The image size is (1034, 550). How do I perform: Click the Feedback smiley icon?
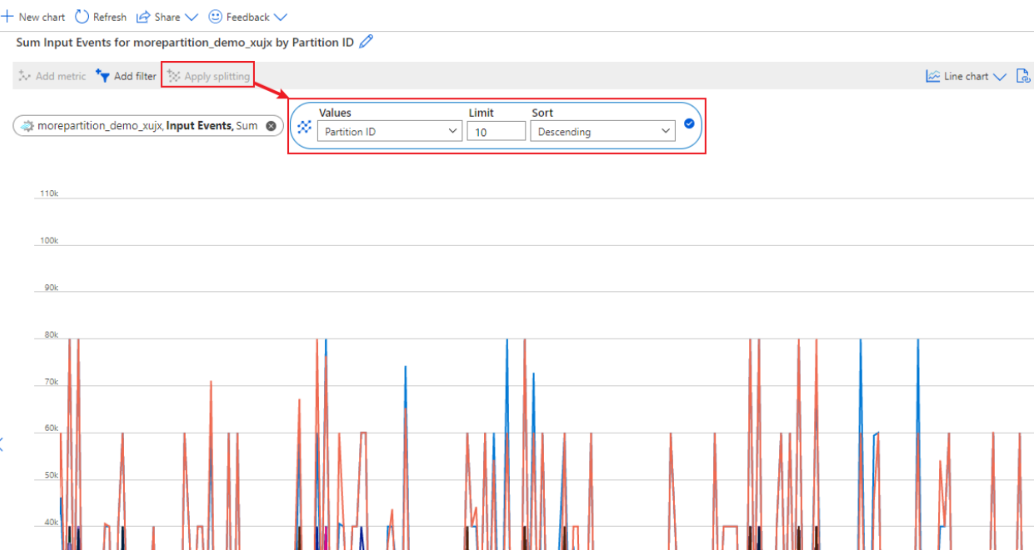(215, 16)
